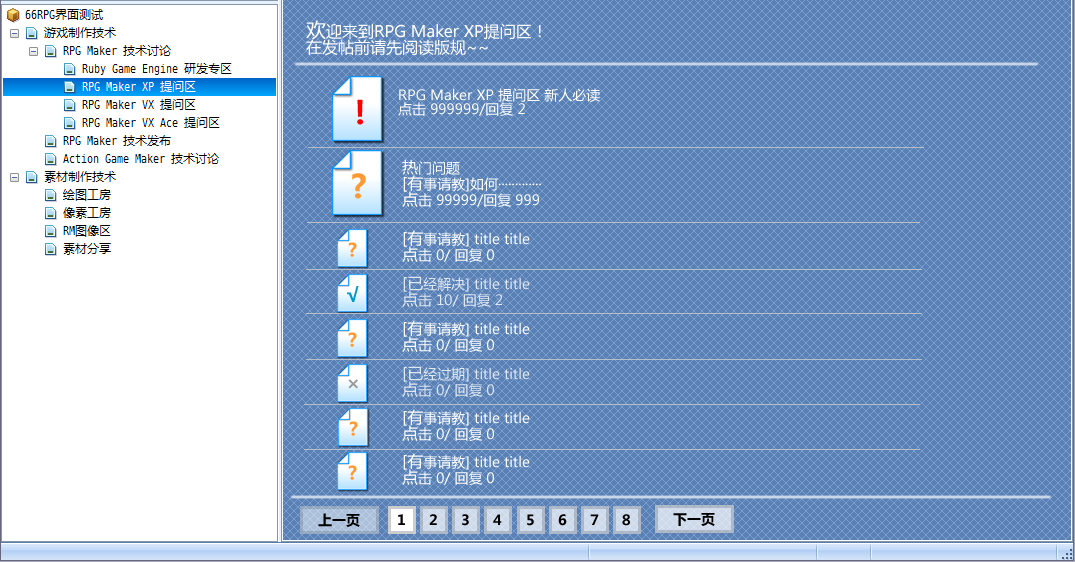Click the page icon beside RPG Maker 技术讨论
The image size is (1075, 562).
tap(50, 51)
